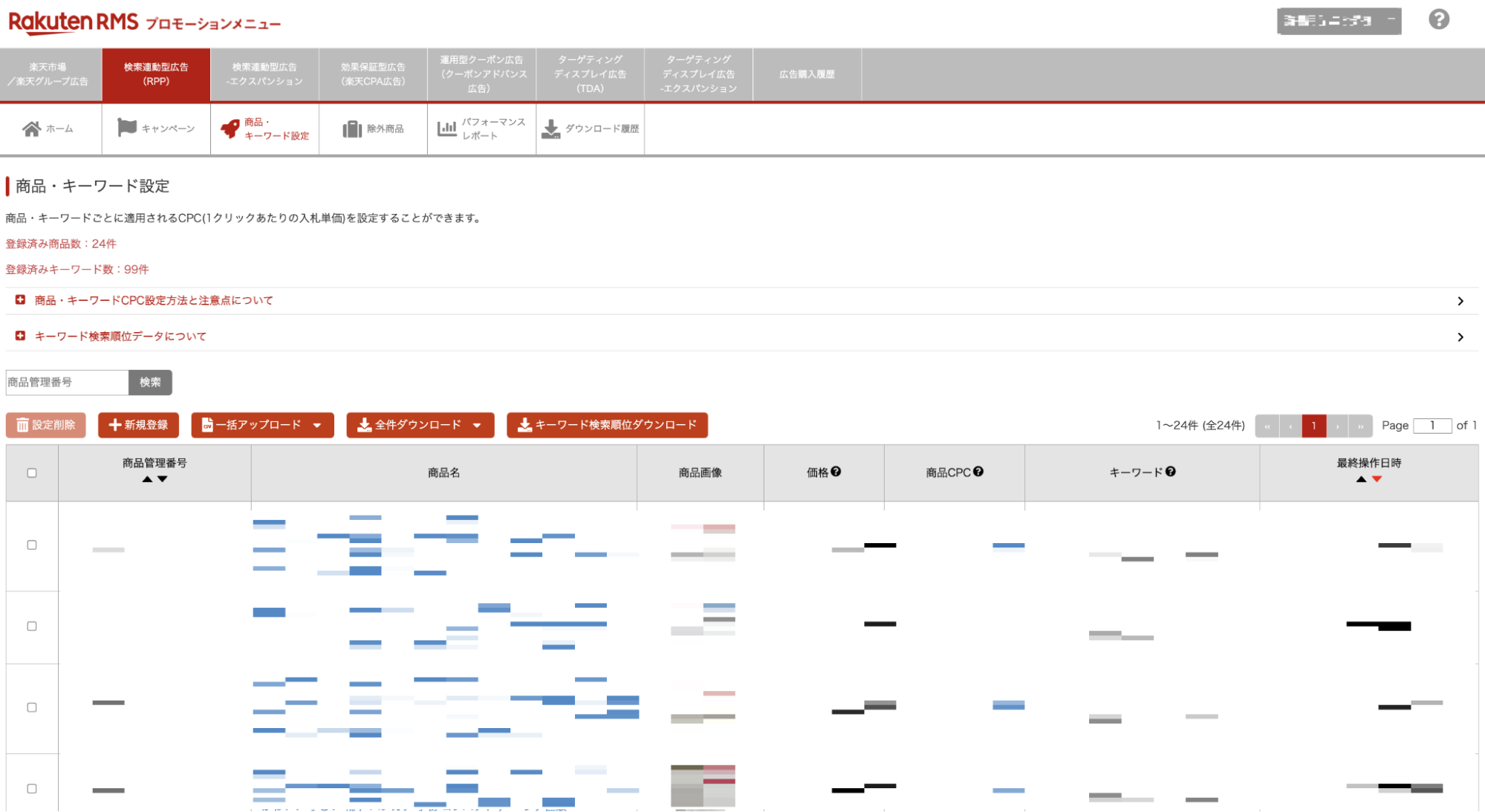Viewport: 1485px width, 812px height.
Task: Click the 新規登録 button
Action: (138, 425)
